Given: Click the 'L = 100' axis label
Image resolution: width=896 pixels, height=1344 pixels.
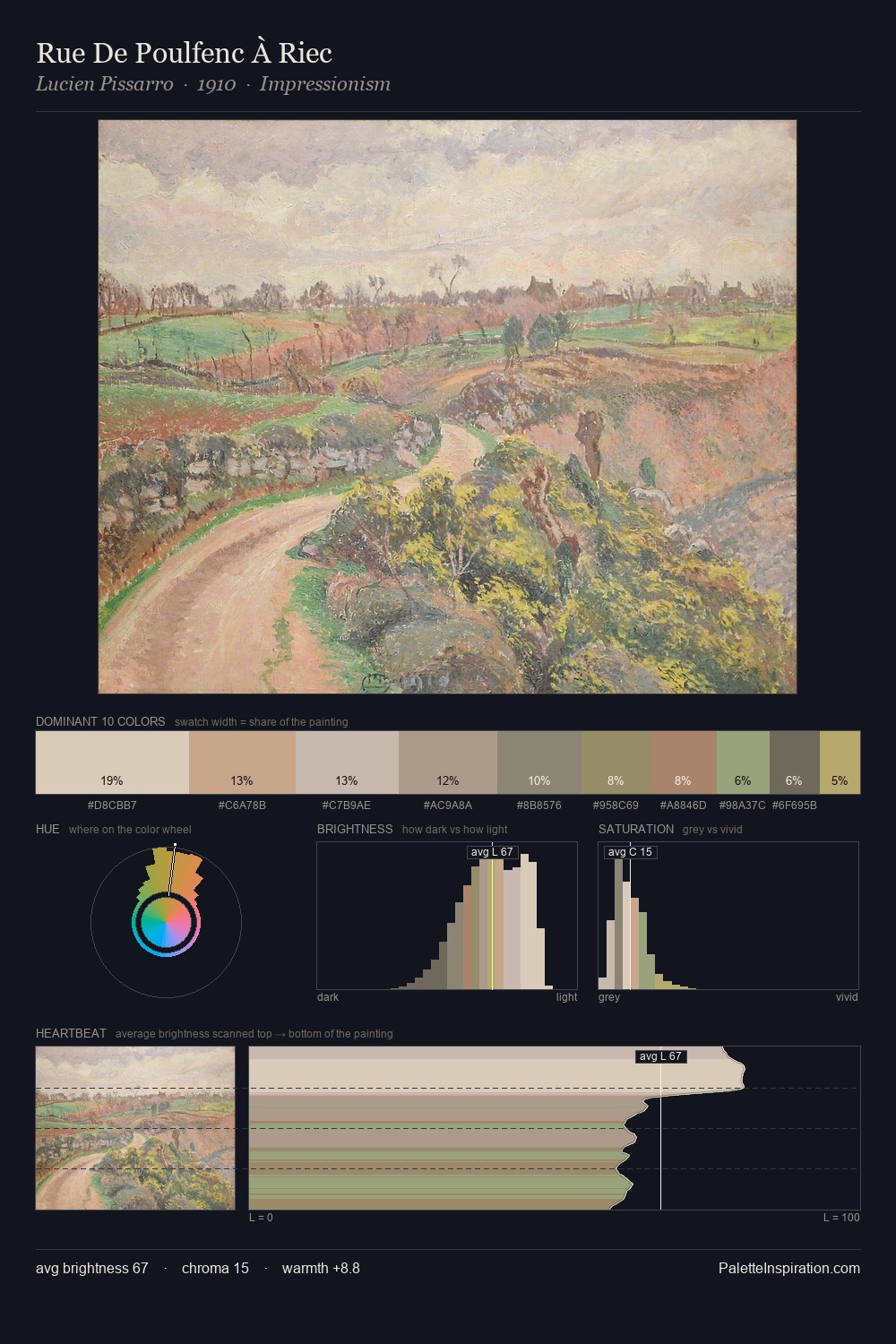Looking at the screenshot, I should click(x=841, y=1218).
